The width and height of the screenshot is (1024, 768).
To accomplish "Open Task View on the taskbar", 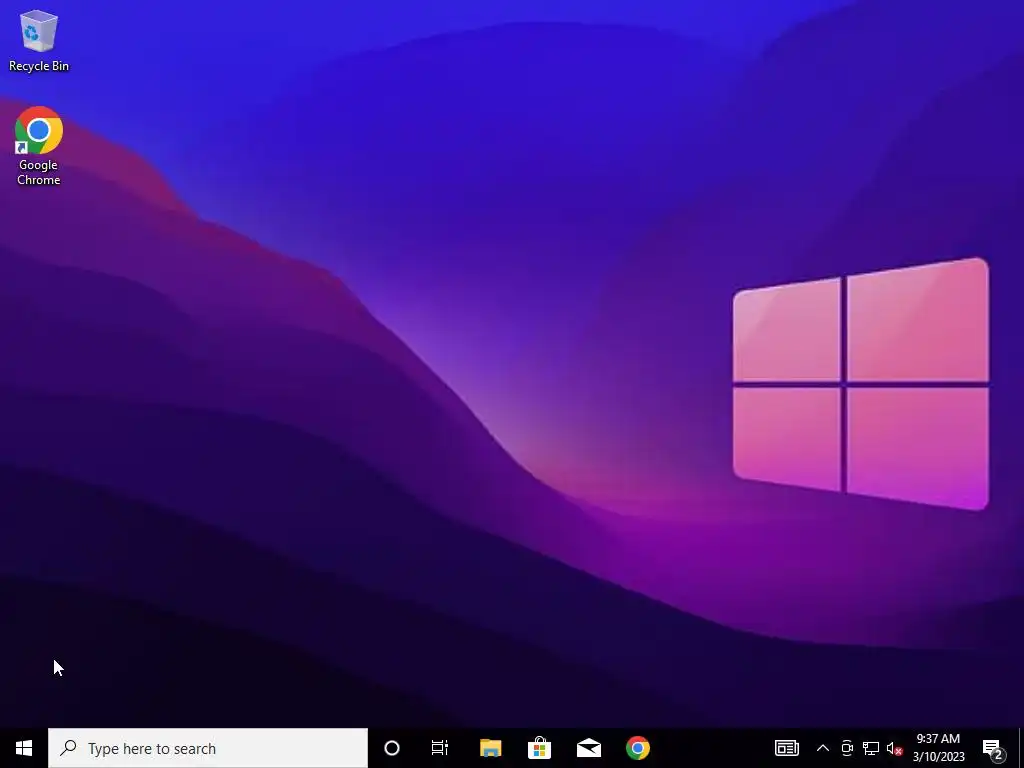I will (x=440, y=748).
